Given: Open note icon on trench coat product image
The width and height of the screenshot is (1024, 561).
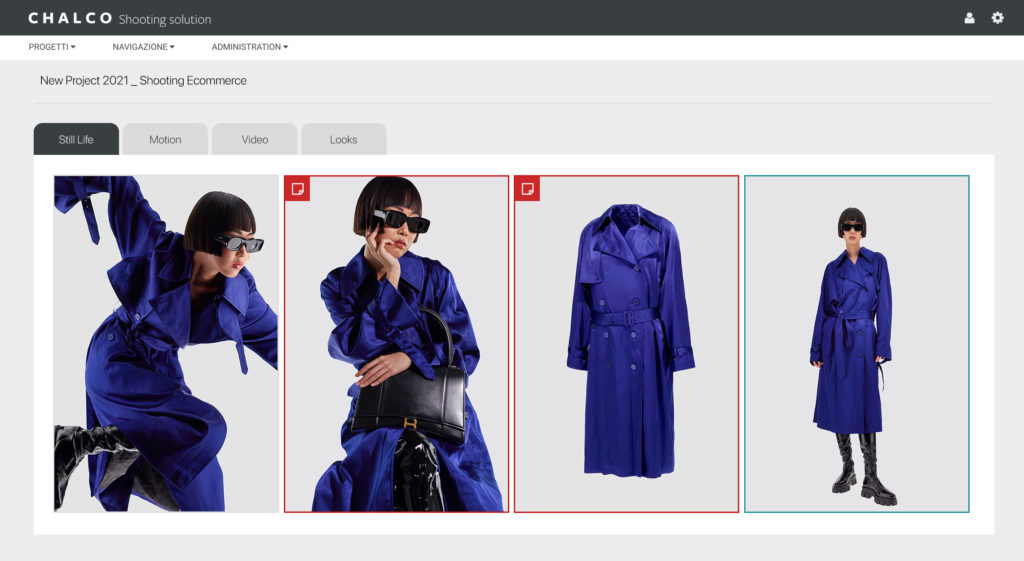Looking at the screenshot, I should pyautogui.click(x=527, y=189).
